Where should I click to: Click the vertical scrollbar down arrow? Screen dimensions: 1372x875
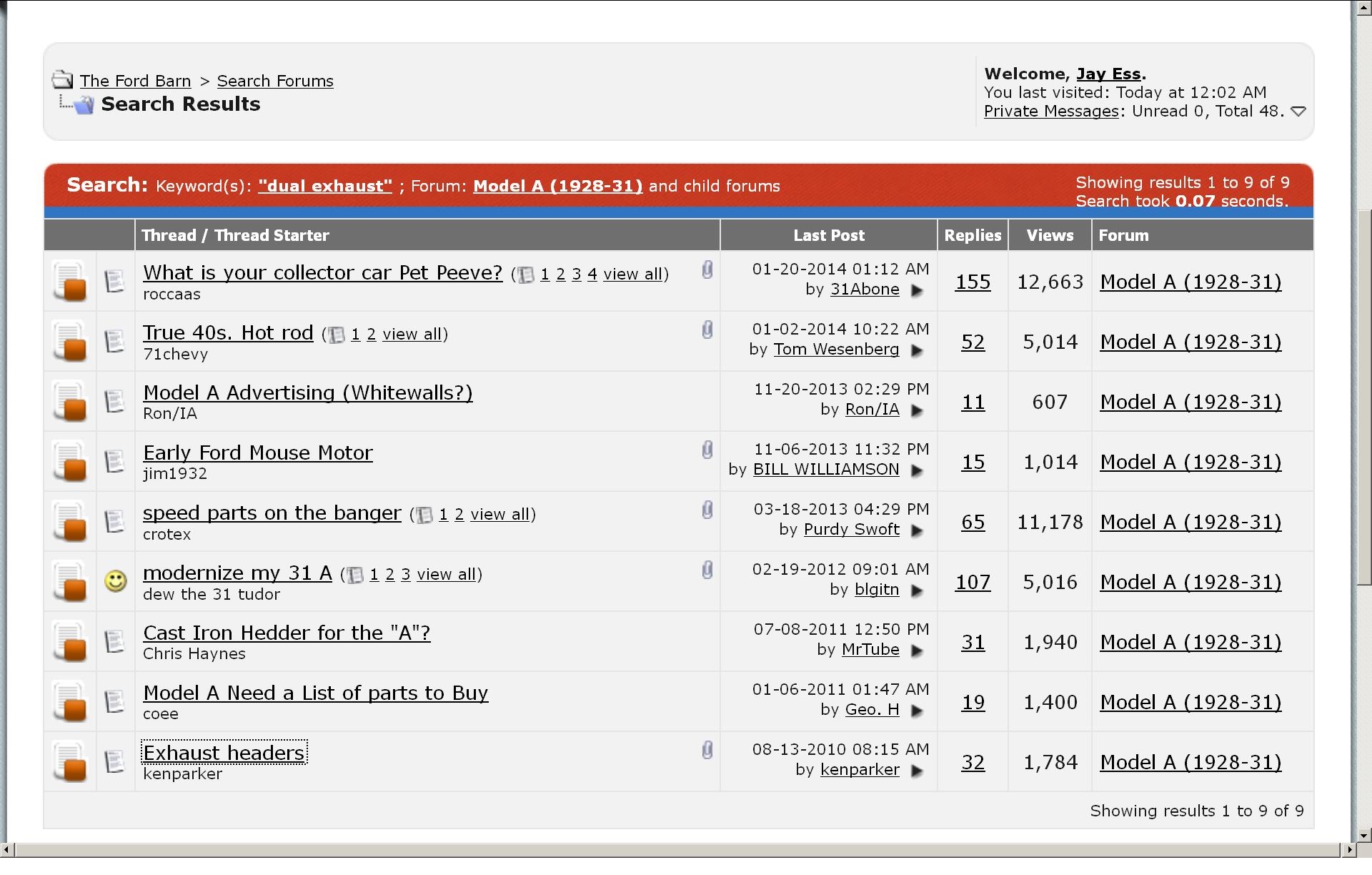[x=1365, y=835]
